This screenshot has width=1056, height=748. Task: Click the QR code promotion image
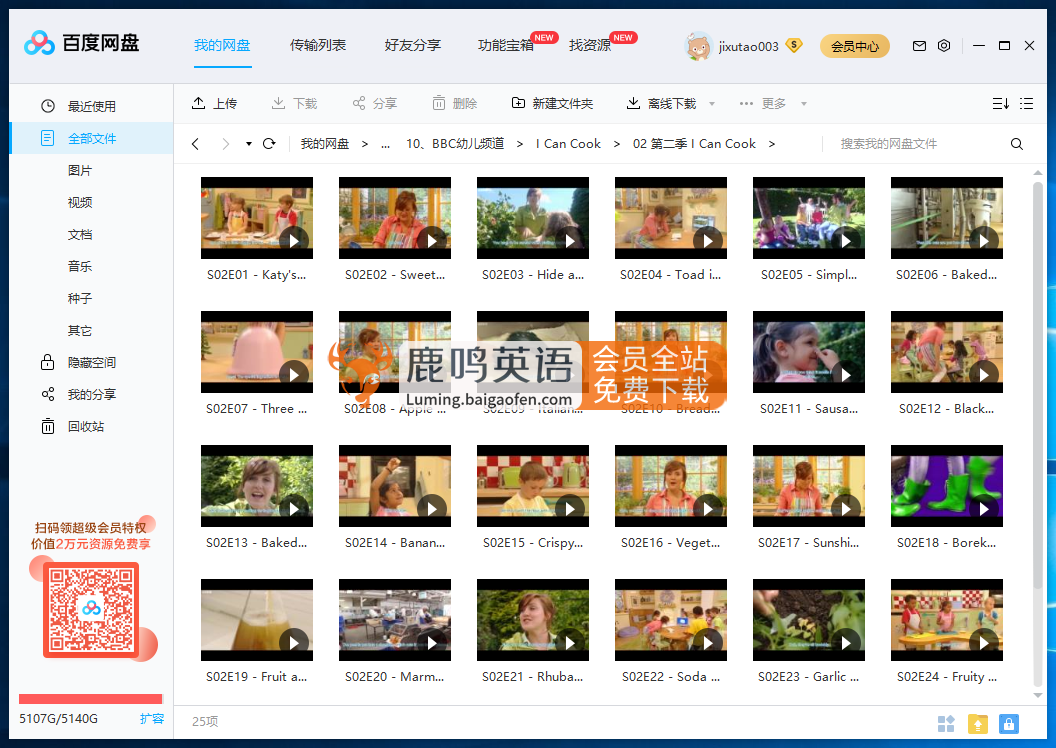pos(91,609)
